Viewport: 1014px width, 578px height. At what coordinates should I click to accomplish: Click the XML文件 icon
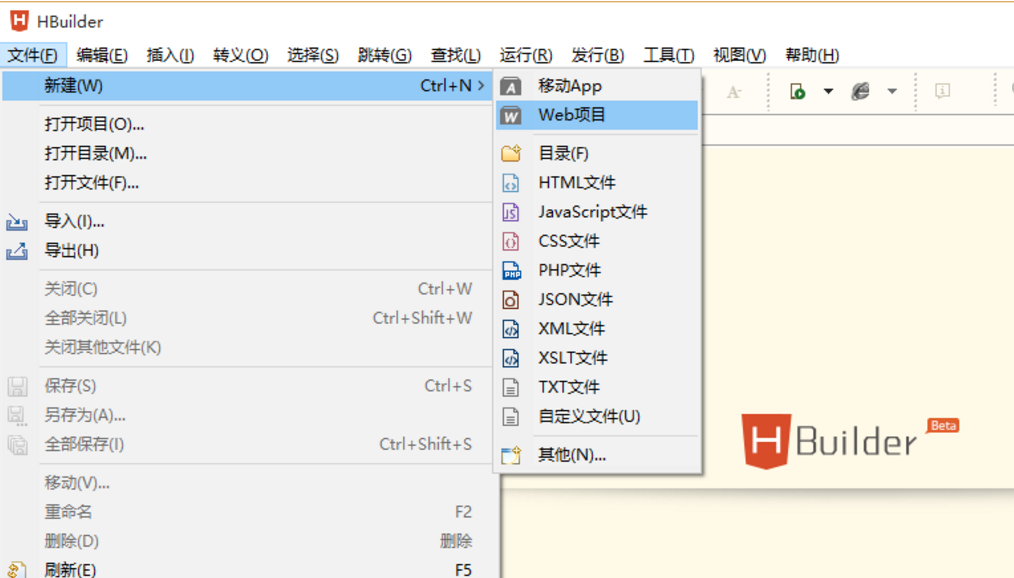(x=511, y=329)
